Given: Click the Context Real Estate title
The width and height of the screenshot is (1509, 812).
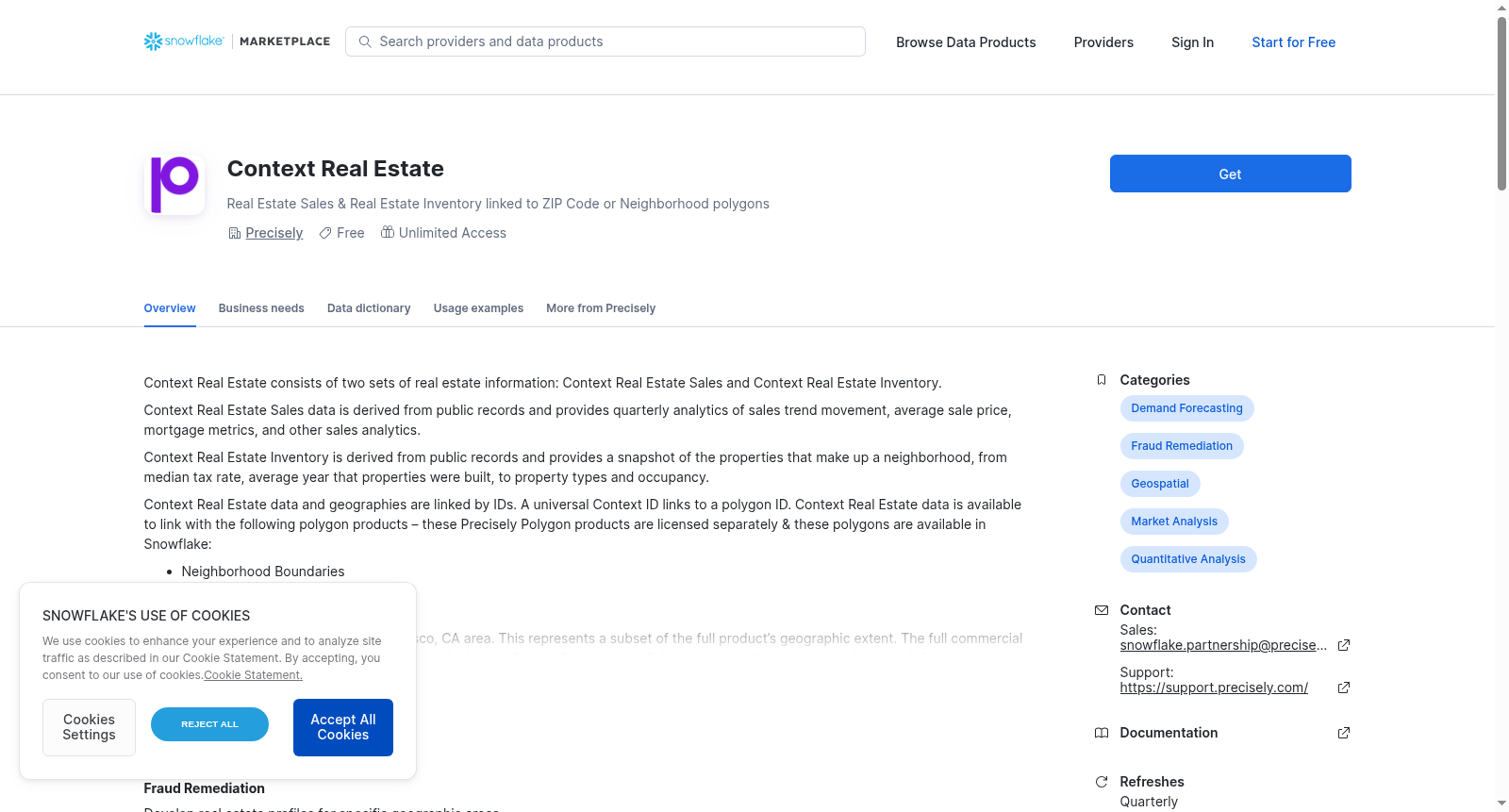Looking at the screenshot, I should (335, 169).
